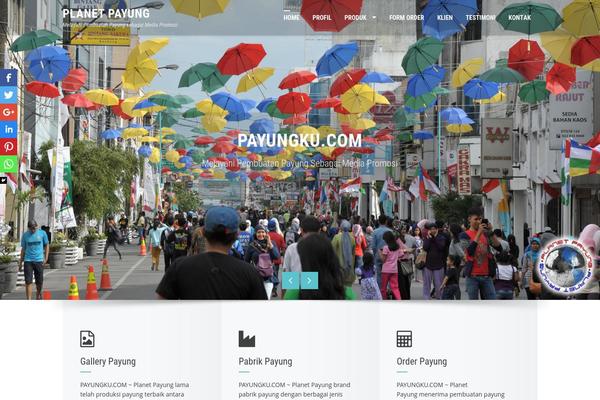This screenshot has height=400, width=600.
Task: Open the FORM ORDER page
Action: pyautogui.click(x=406, y=18)
